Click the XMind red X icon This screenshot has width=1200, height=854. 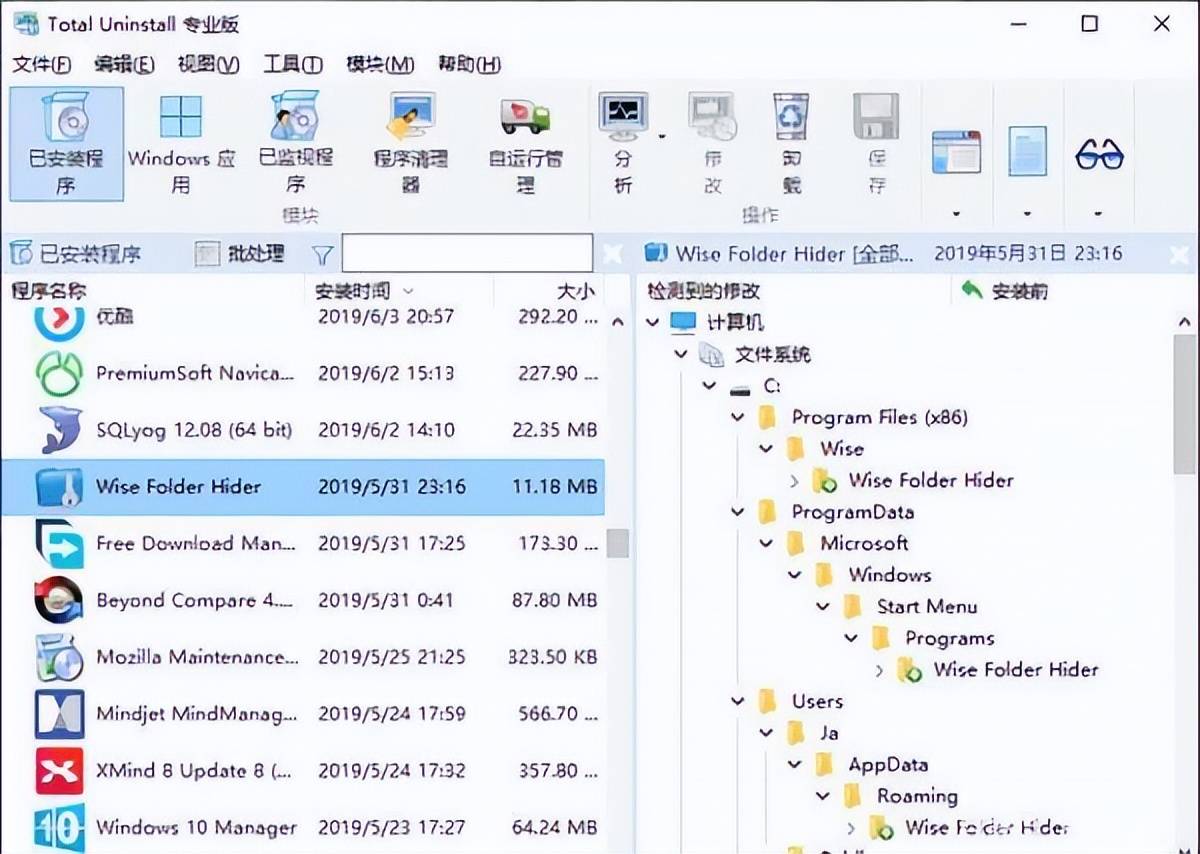(60, 771)
